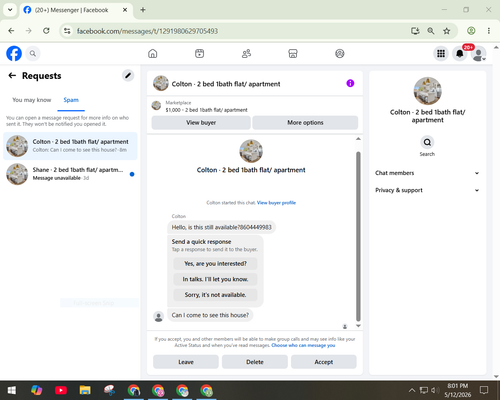Open the Groups icon in the top bar
The image size is (500, 400).
click(340, 53)
